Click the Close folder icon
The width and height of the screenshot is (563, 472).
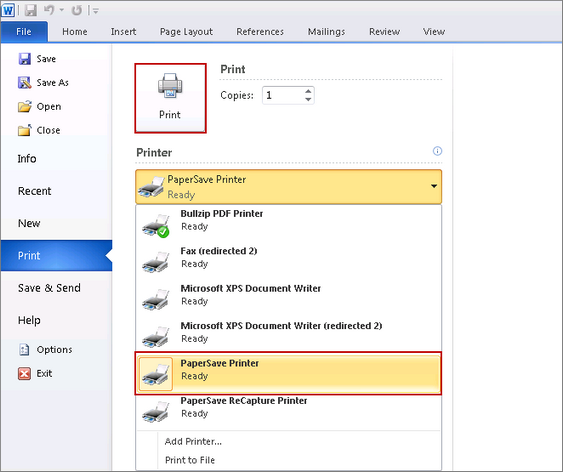click(x=24, y=130)
